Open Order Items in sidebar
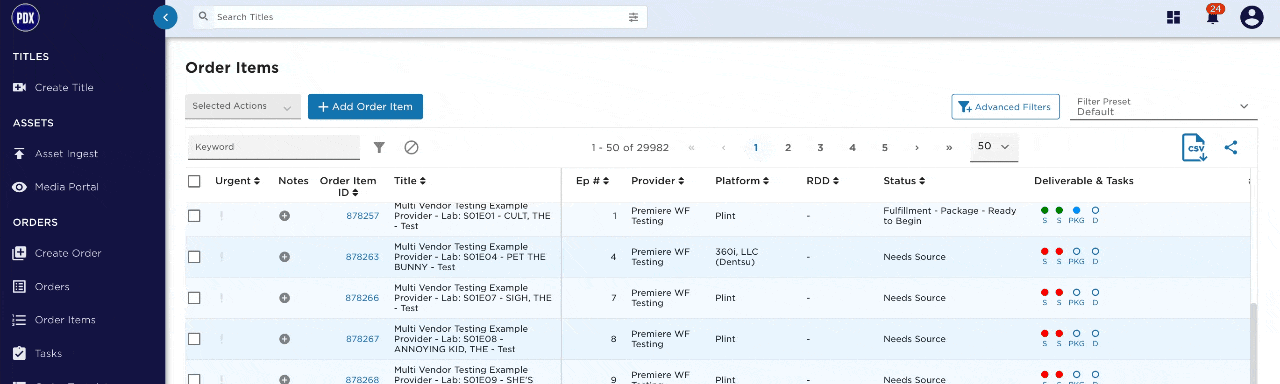The width and height of the screenshot is (1280, 384). click(x=65, y=320)
